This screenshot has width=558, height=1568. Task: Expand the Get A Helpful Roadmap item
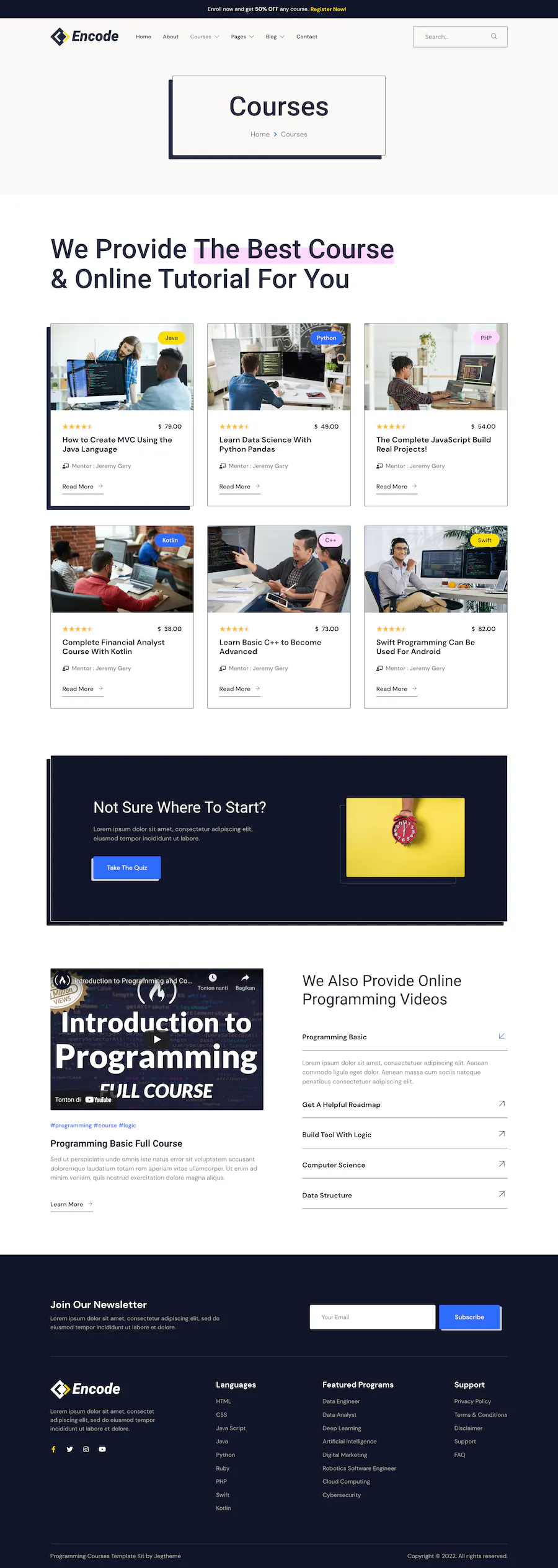405,1104
